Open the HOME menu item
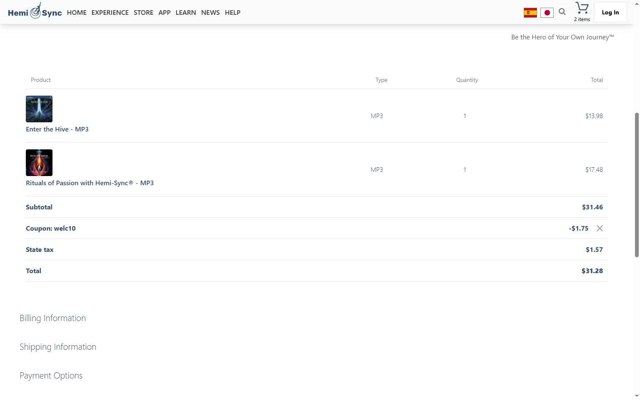This screenshot has height=400, width=640. coord(76,13)
